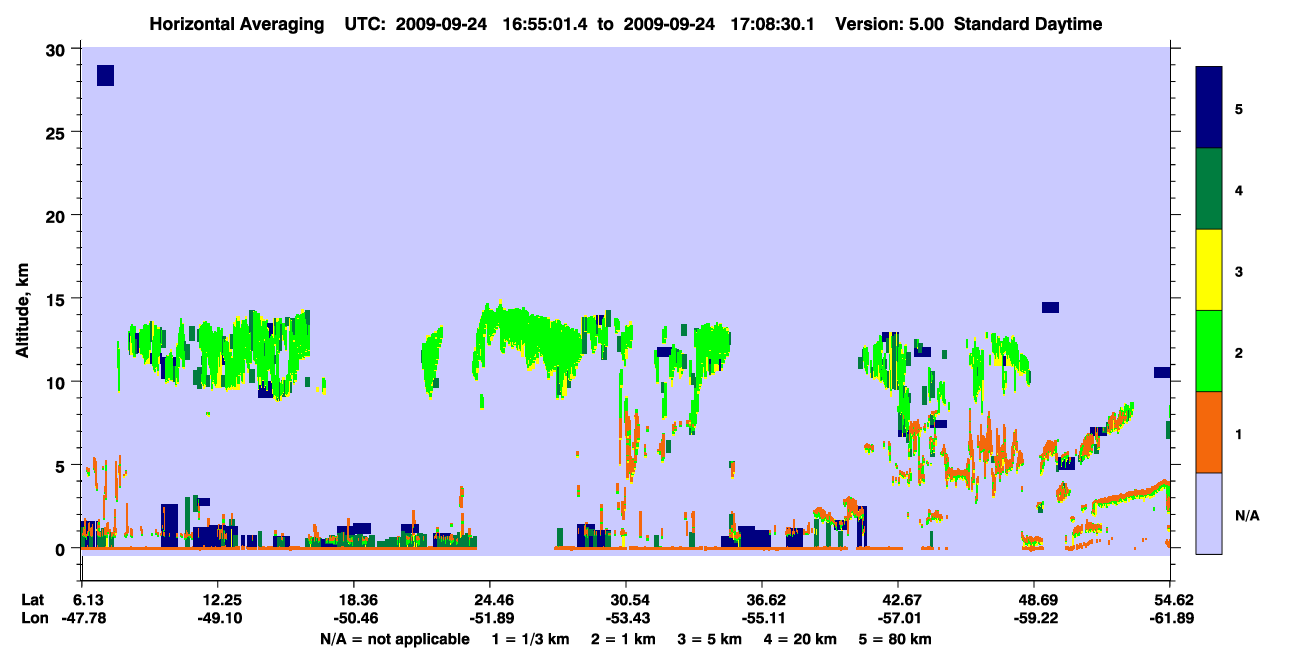Click 'Standard Daytime' in the title
The image size is (1300, 667).
pos(1028,24)
